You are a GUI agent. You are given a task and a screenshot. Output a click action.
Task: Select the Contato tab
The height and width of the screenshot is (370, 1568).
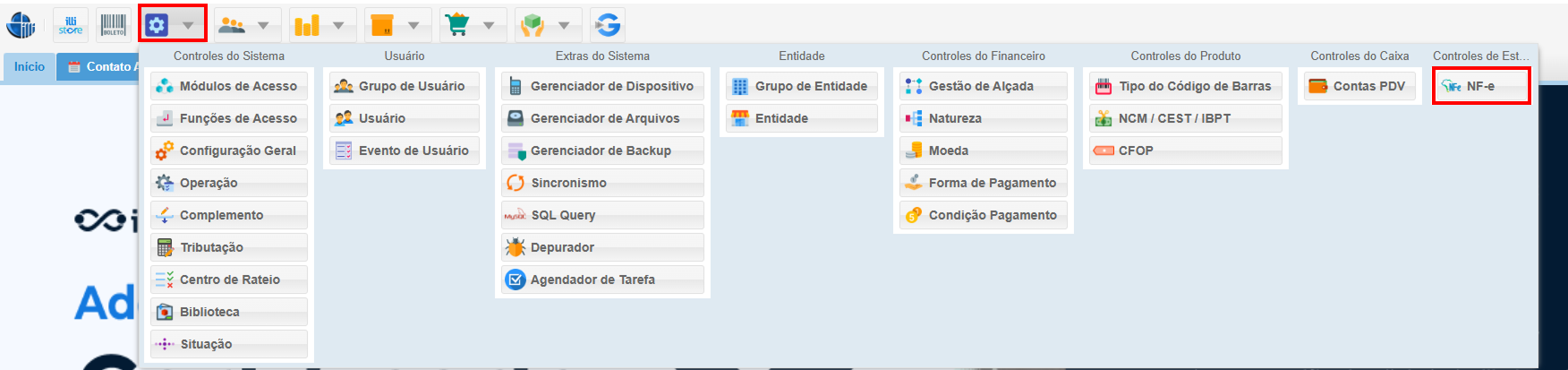pyautogui.click(x=103, y=67)
